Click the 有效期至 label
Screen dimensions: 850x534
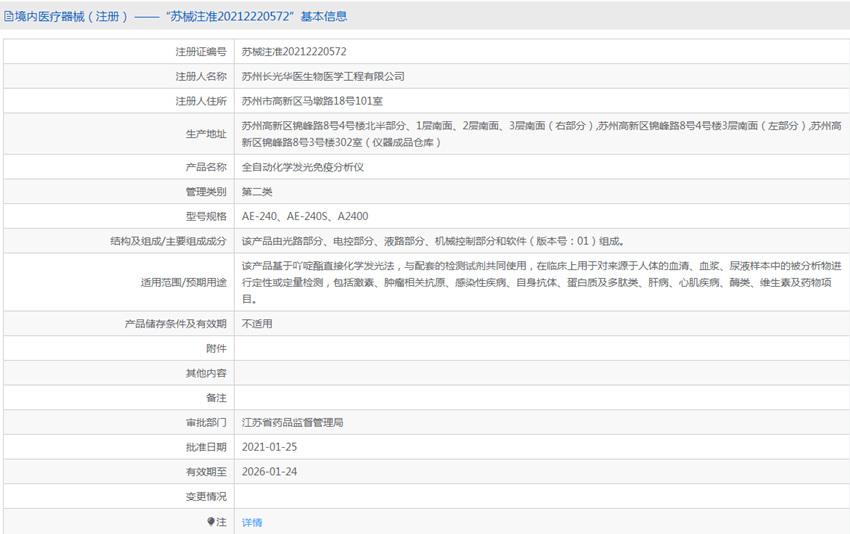click(206, 472)
